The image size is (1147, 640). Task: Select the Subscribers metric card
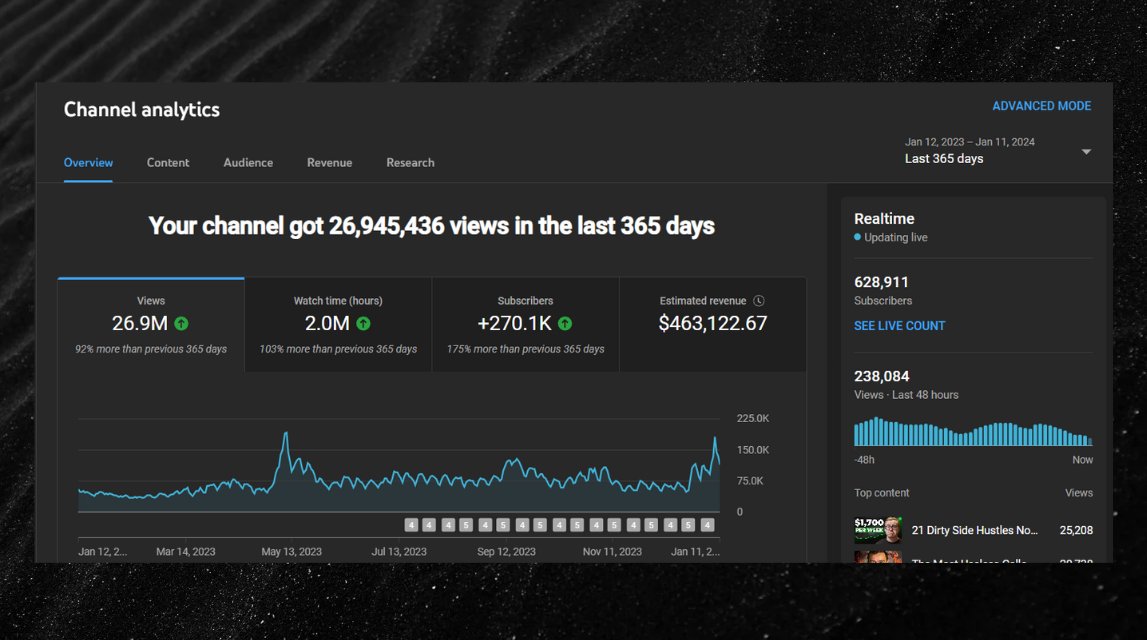(x=525, y=325)
